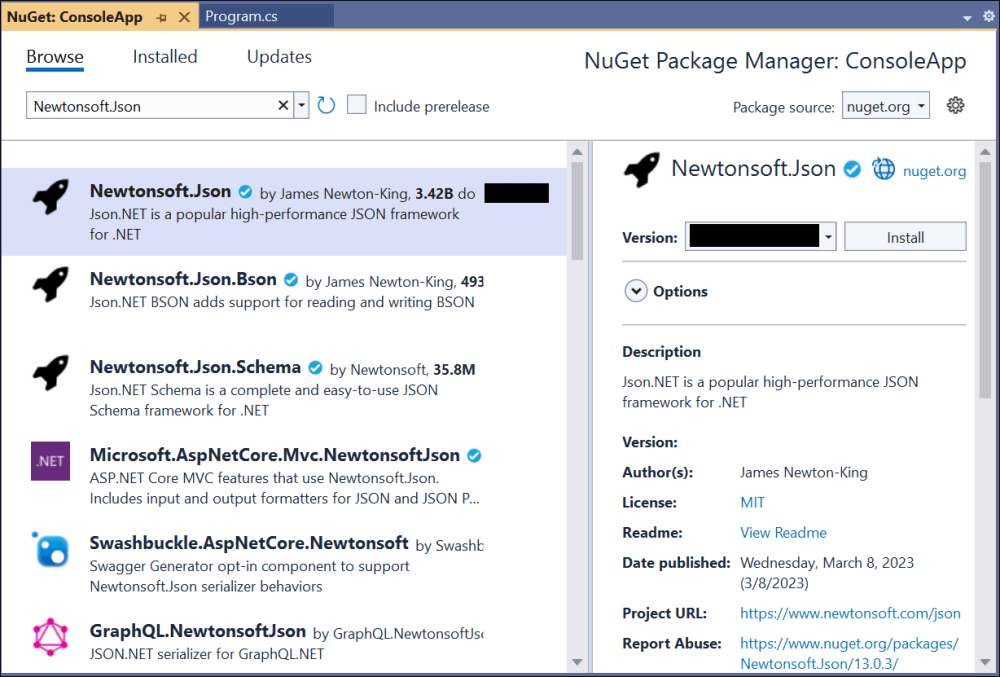Screen dimensions: 1000x677
Task: Click the globe icon next to nuget.org
Action: click(883, 169)
